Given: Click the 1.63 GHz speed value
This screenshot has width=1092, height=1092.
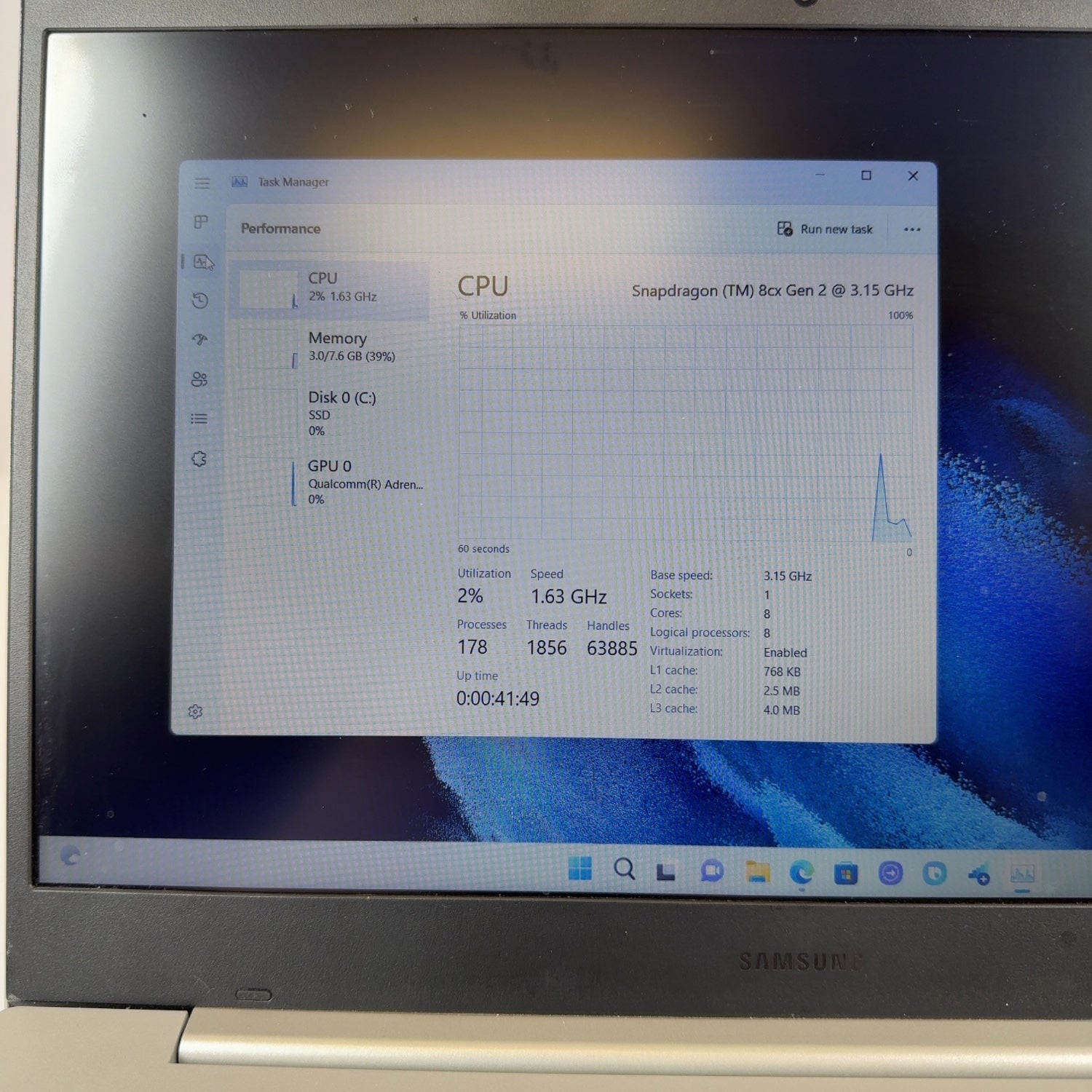Looking at the screenshot, I should click(x=569, y=597).
